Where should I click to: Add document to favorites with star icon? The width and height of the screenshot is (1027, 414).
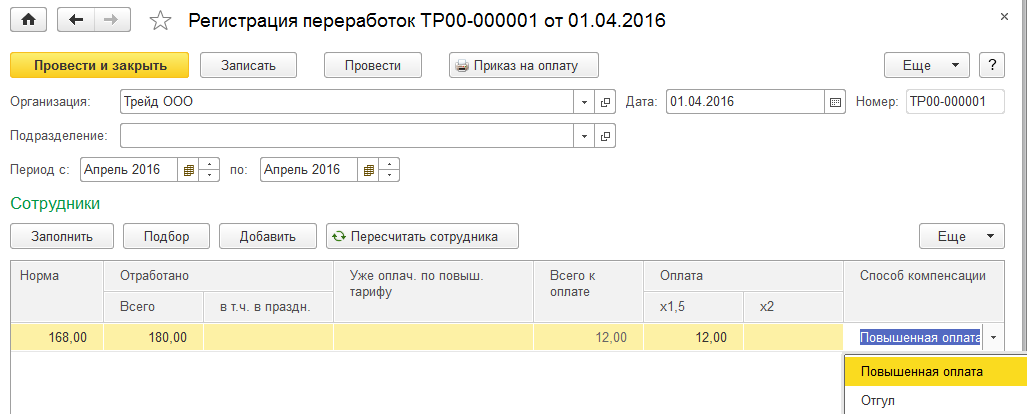tap(160, 20)
